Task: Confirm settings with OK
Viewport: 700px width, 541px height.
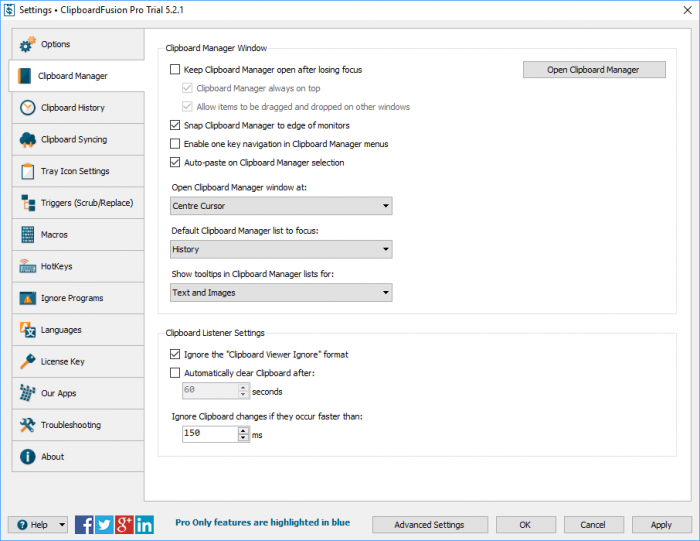Action: (525, 525)
